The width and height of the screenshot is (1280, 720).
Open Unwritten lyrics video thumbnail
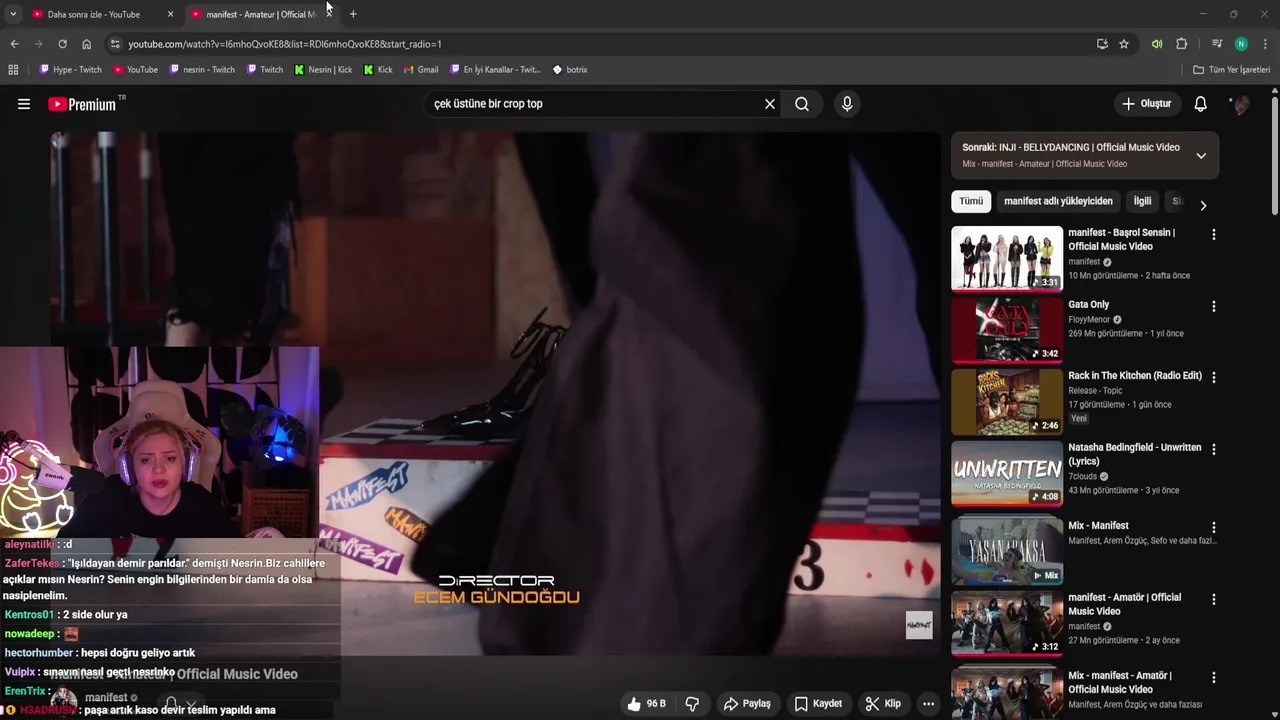click(1007, 473)
